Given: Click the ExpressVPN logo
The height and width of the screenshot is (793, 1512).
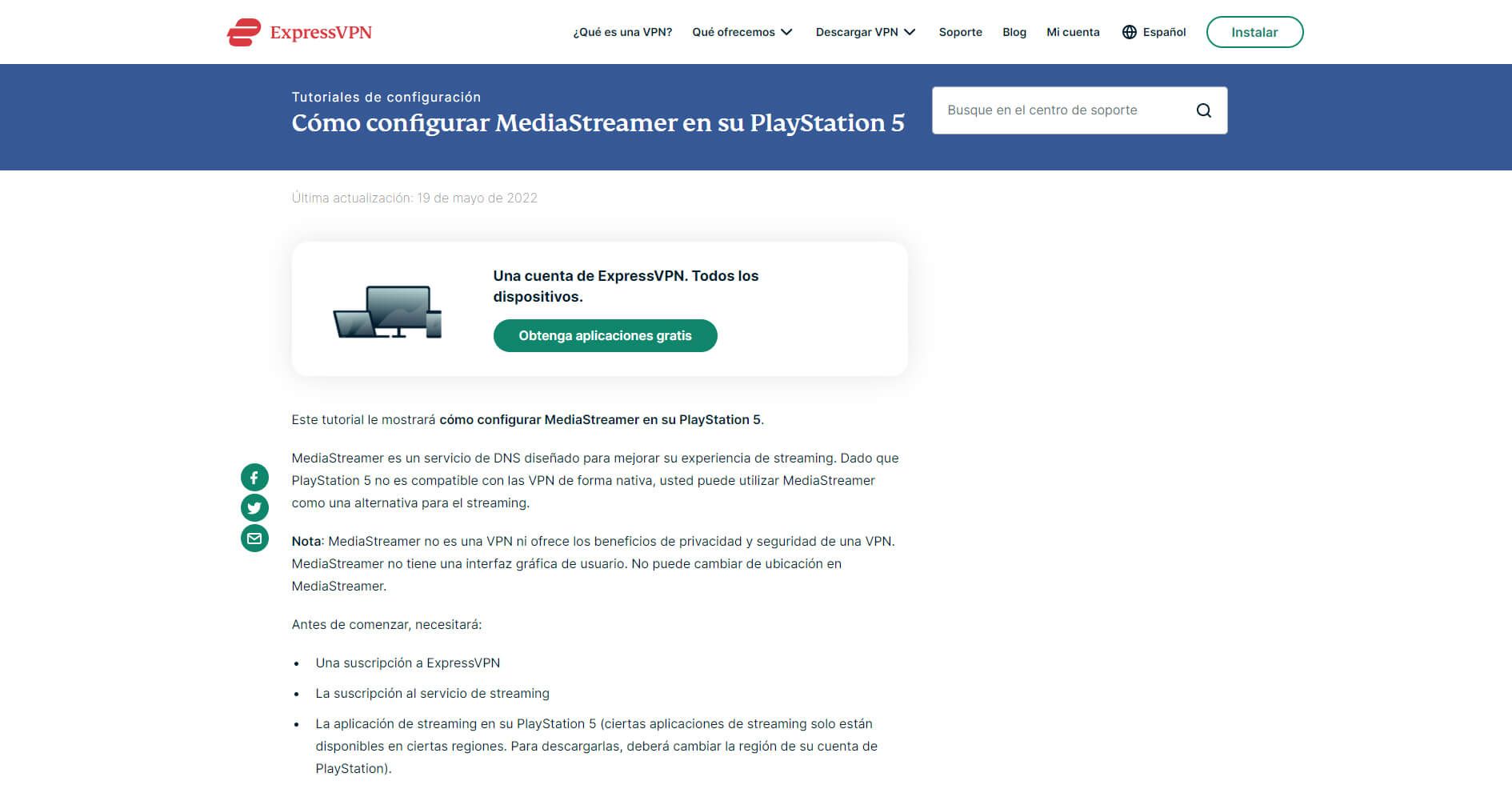Looking at the screenshot, I should point(299,32).
